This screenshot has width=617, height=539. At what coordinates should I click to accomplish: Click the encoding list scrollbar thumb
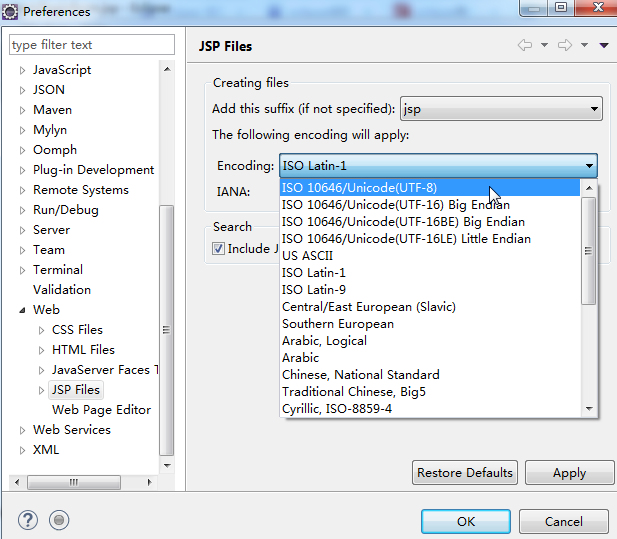(589, 251)
